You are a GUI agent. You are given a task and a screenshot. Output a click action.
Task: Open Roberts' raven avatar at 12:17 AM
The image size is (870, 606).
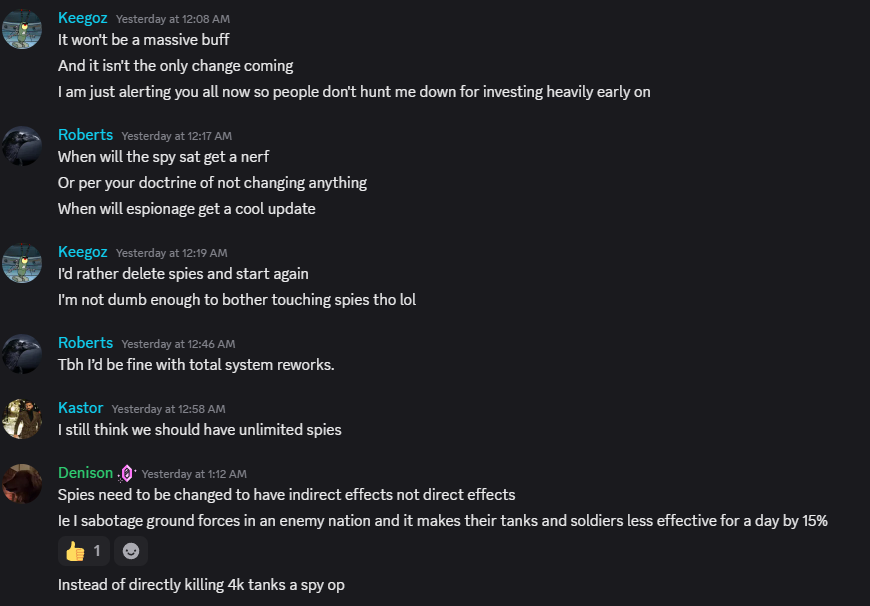click(22, 146)
